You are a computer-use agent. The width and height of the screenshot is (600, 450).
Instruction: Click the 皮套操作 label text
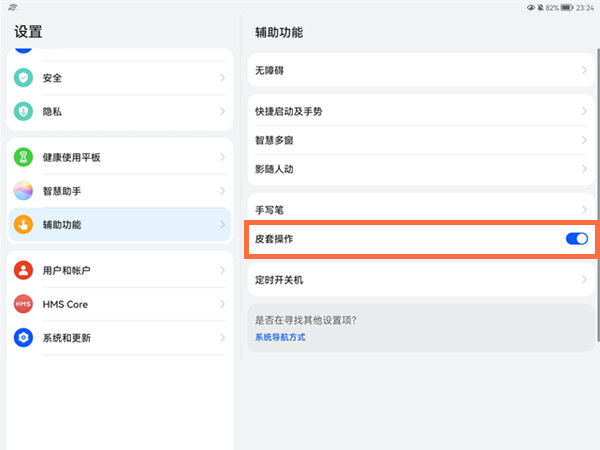coord(274,240)
